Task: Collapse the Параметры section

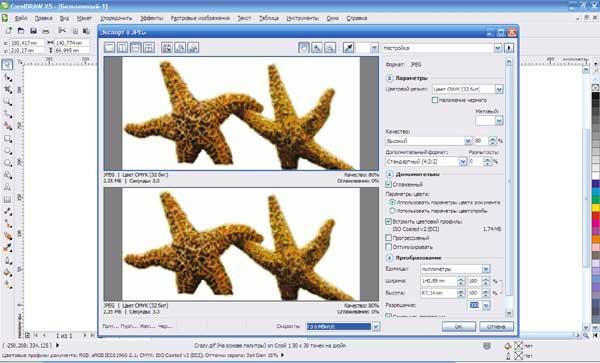Action: 389,78
